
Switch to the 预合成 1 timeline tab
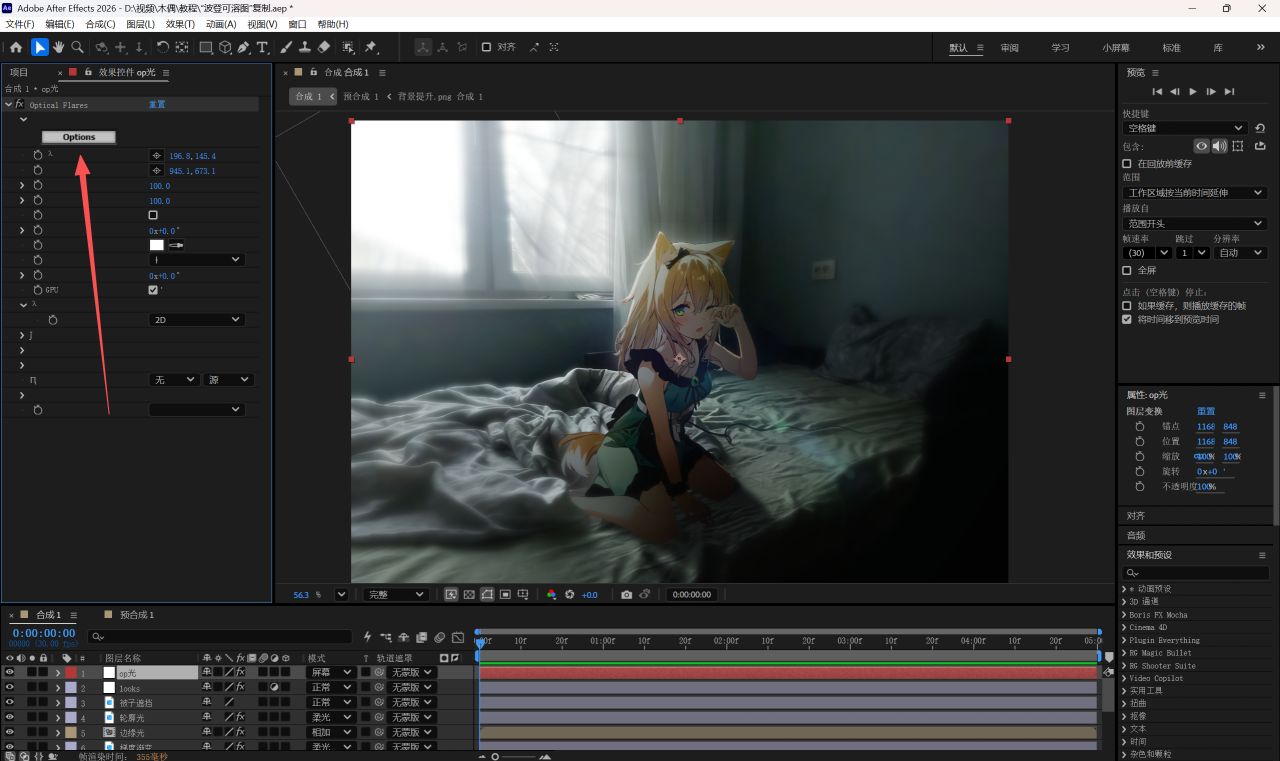pos(137,615)
